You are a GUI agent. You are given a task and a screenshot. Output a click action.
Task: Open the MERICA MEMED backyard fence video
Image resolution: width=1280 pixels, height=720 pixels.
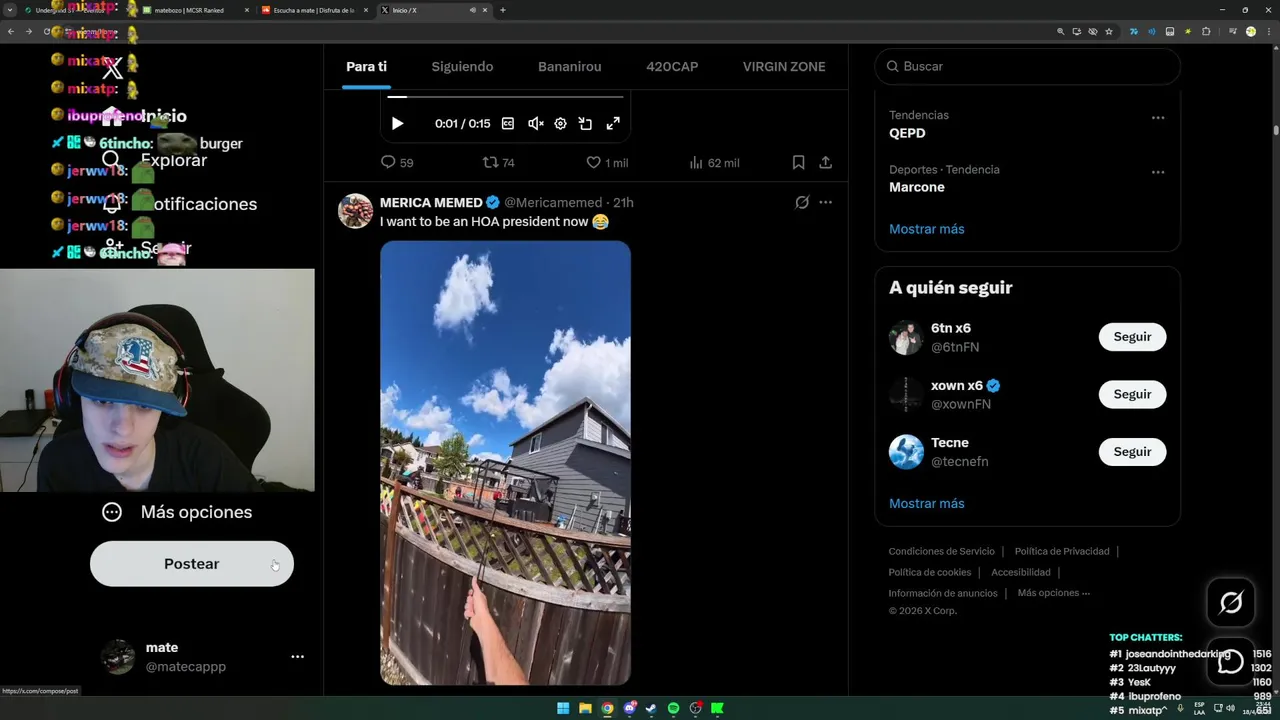(x=505, y=463)
